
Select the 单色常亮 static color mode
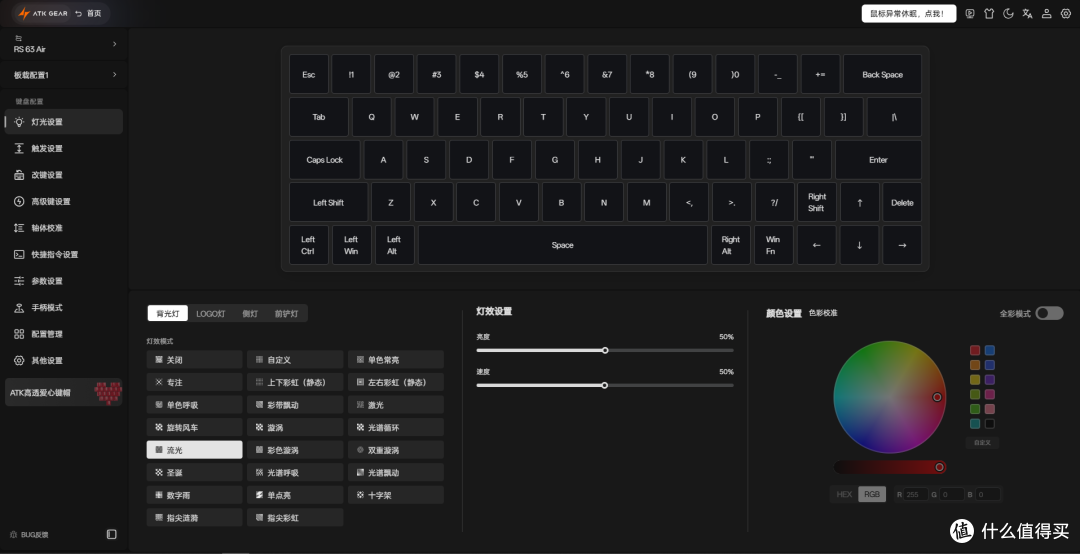pyautogui.click(x=395, y=360)
